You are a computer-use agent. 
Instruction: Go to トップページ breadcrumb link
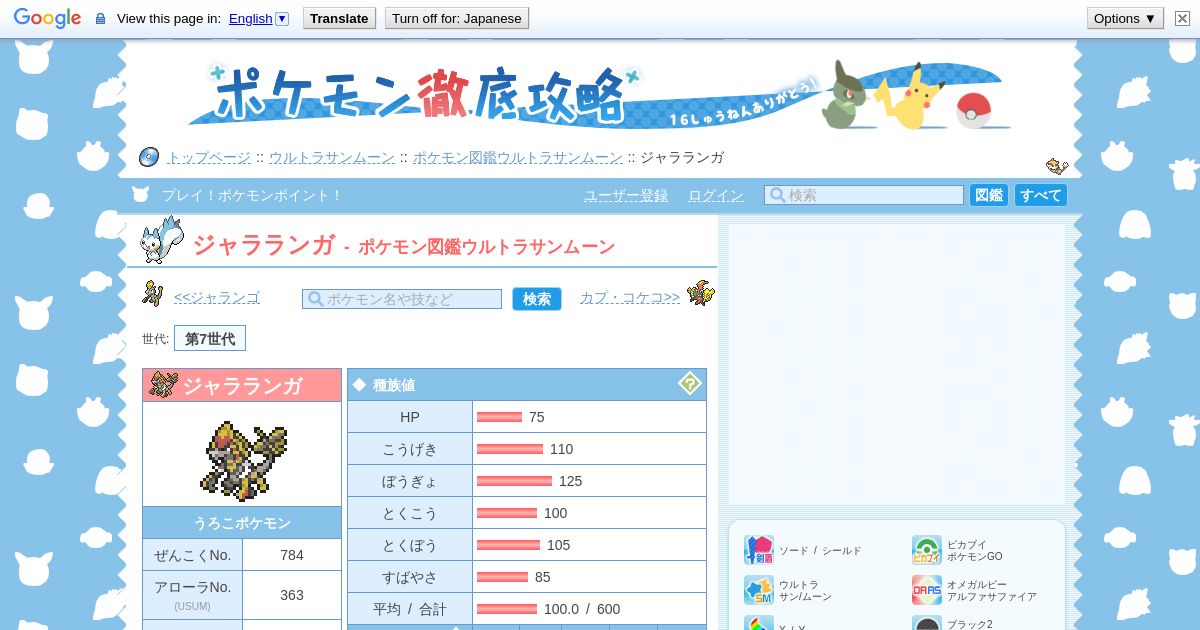tap(209, 157)
